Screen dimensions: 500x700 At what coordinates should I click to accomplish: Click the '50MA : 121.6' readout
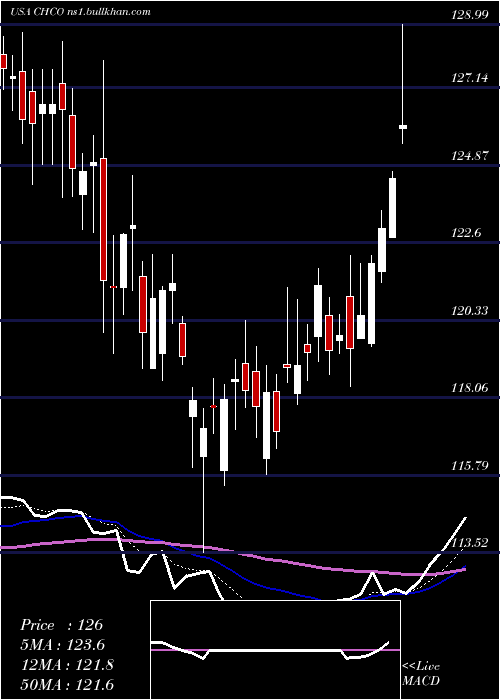click(x=67, y=684)
